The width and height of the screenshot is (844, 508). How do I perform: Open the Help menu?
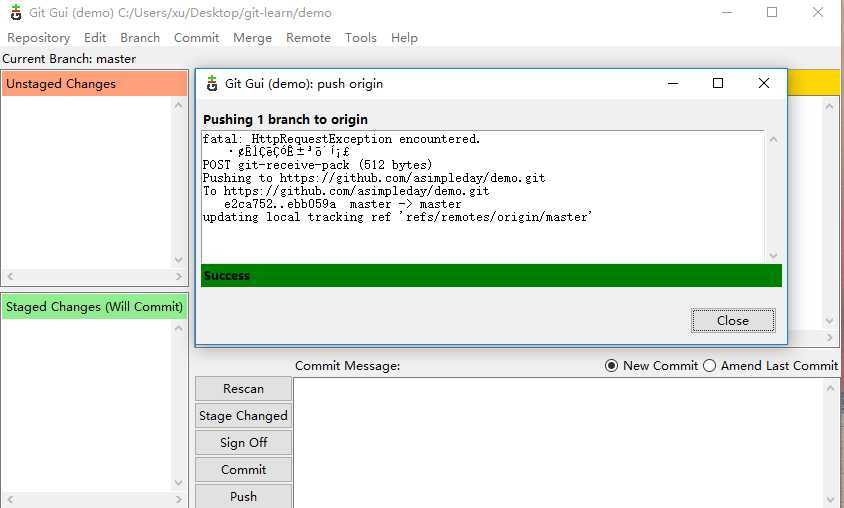tap(404, 38)
